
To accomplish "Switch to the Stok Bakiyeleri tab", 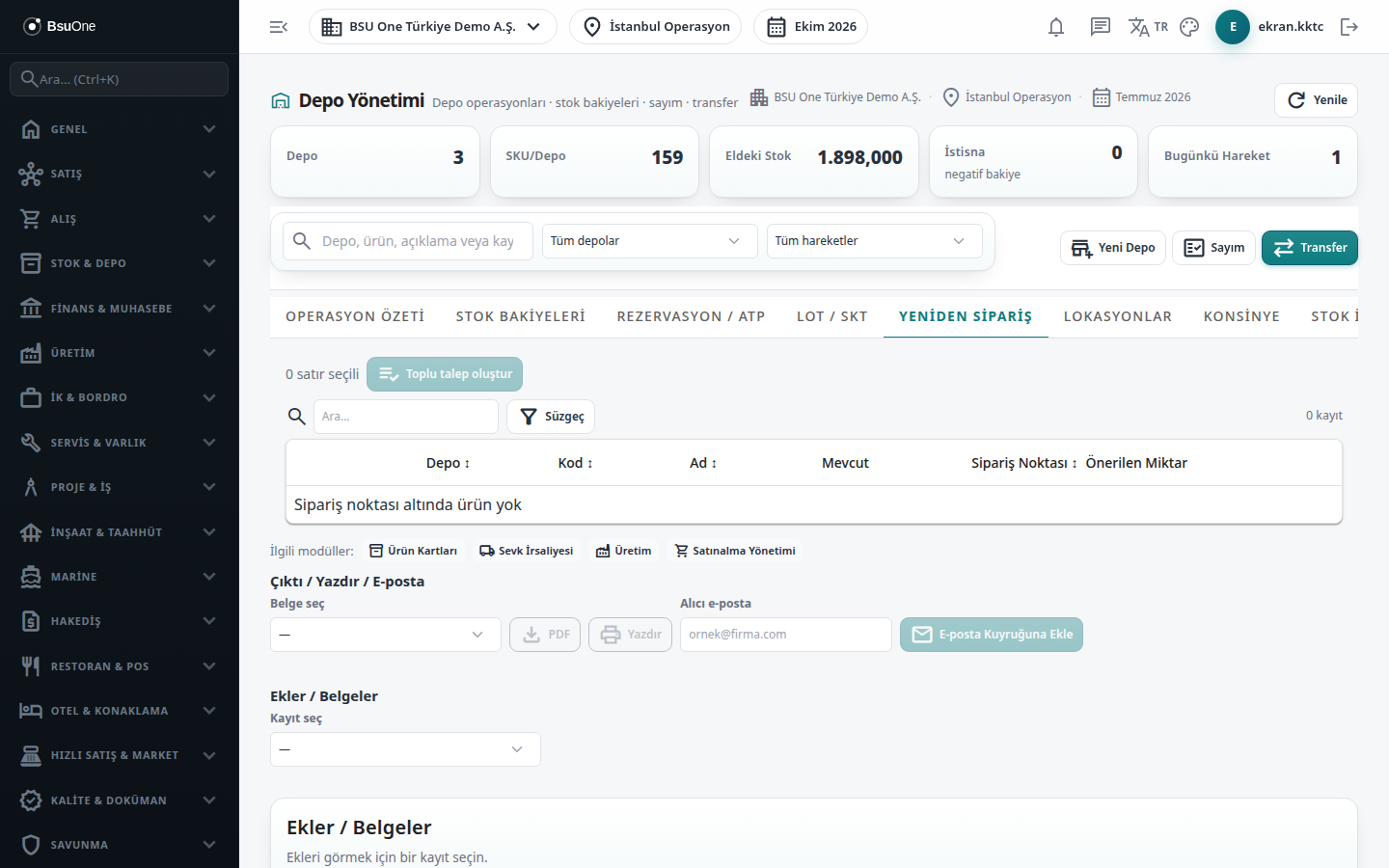I will (521, 316).
